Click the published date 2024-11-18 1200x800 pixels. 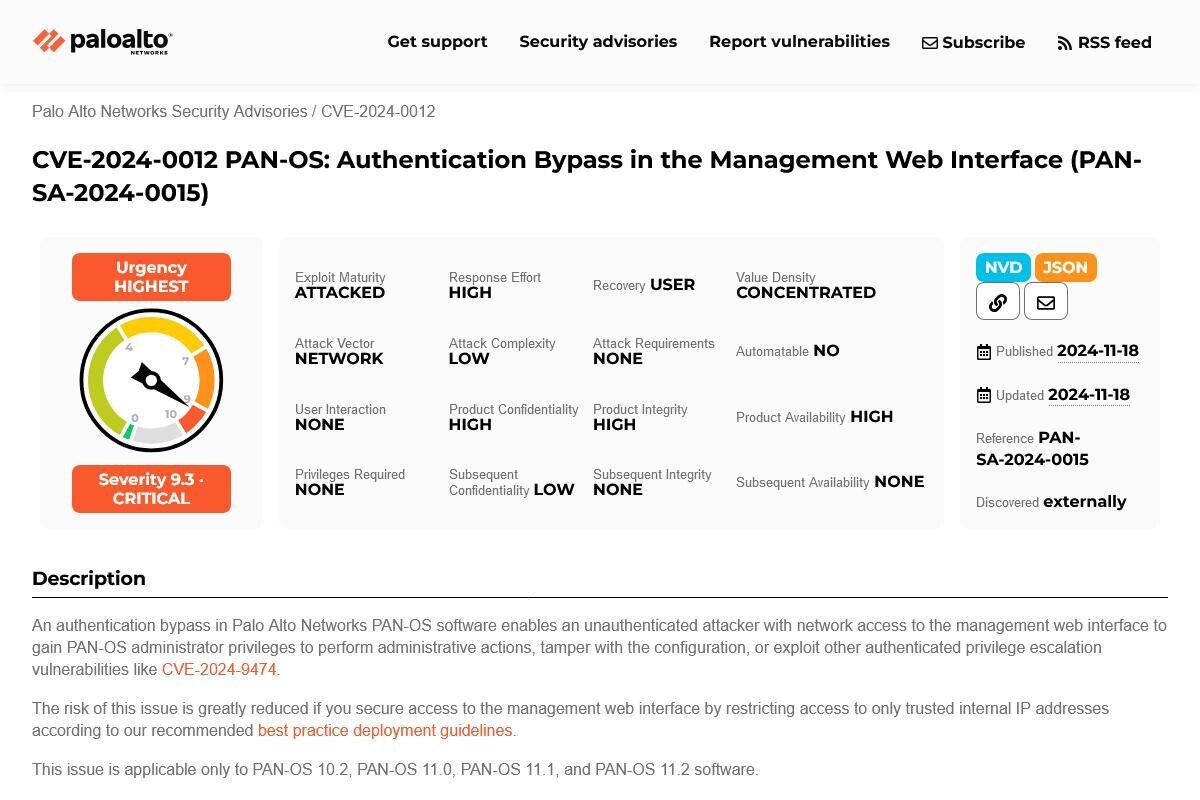click(1098, 351)
